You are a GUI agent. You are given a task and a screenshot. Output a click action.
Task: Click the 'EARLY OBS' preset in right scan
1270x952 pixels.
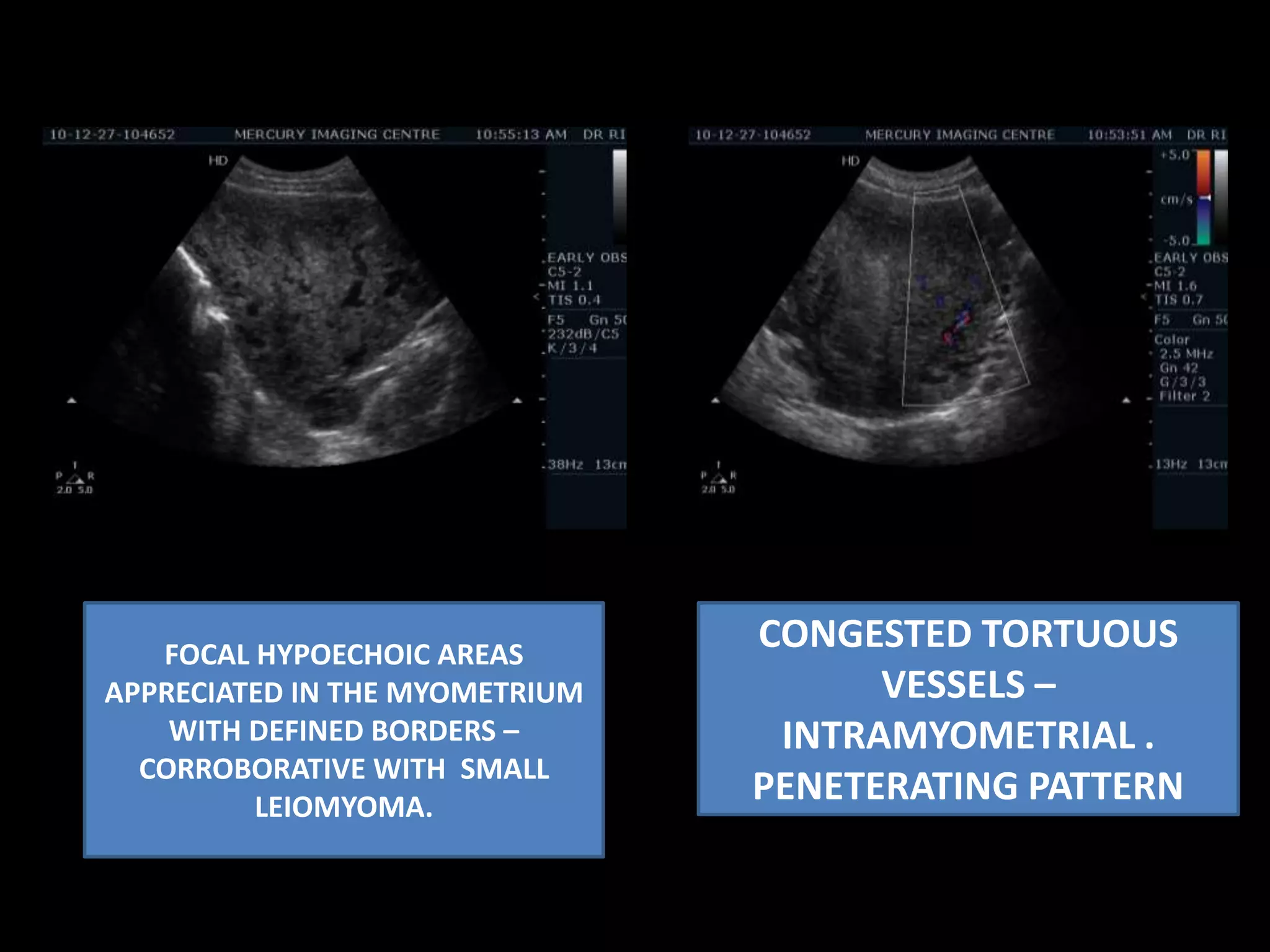[1191, 258]
